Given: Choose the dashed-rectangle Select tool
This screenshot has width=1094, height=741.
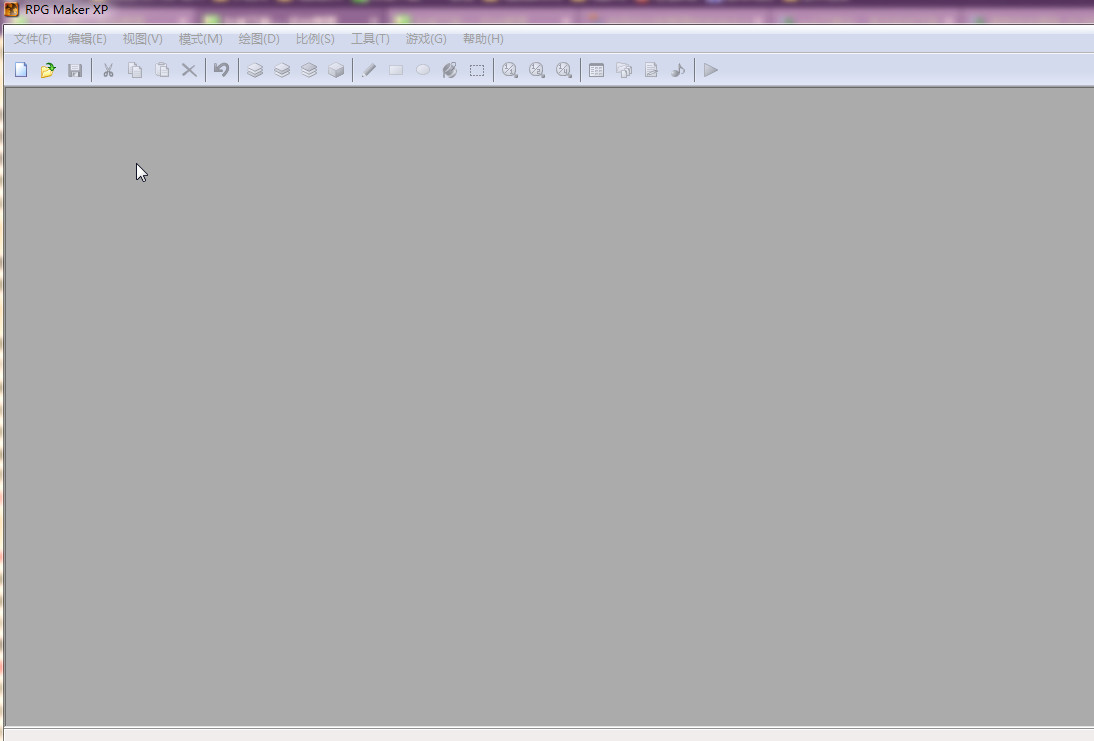Looking at the screenshot, I should 477,70.
